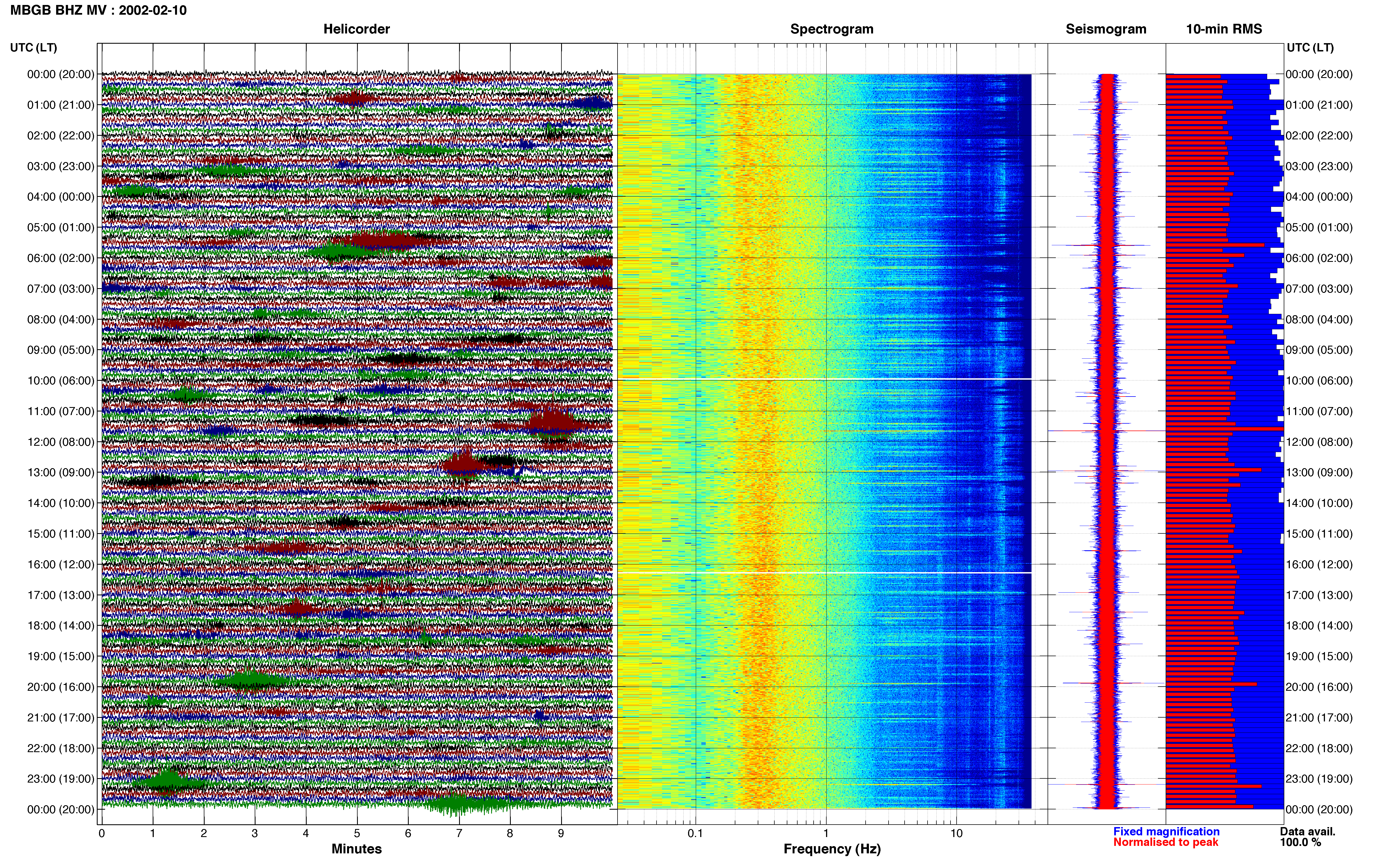
Task: Click the plot title 'MBGB BHZ MV : 2002-02-10'
Action: (x=98, y=10)
